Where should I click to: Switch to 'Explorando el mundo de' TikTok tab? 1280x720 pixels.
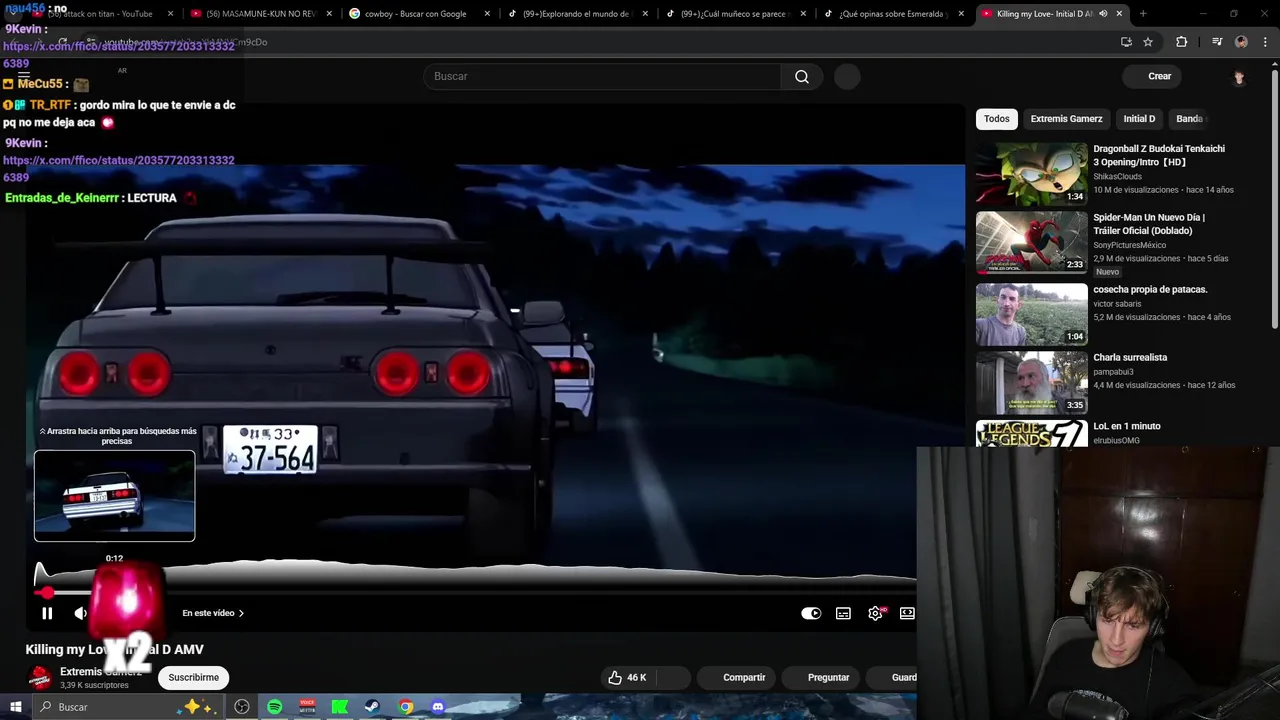575,14
